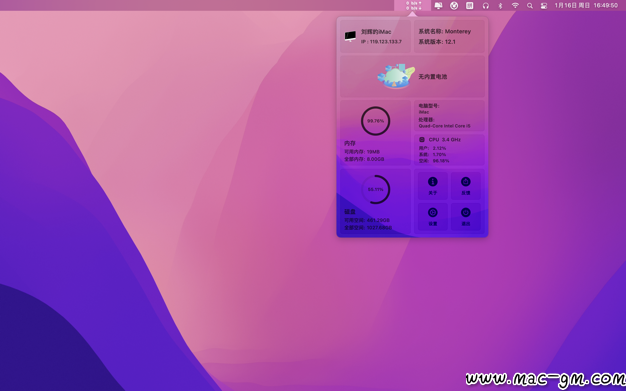The image size is (626, 391).
Task: Click the 内存 memory section heading
Action: tap(350, 143)
